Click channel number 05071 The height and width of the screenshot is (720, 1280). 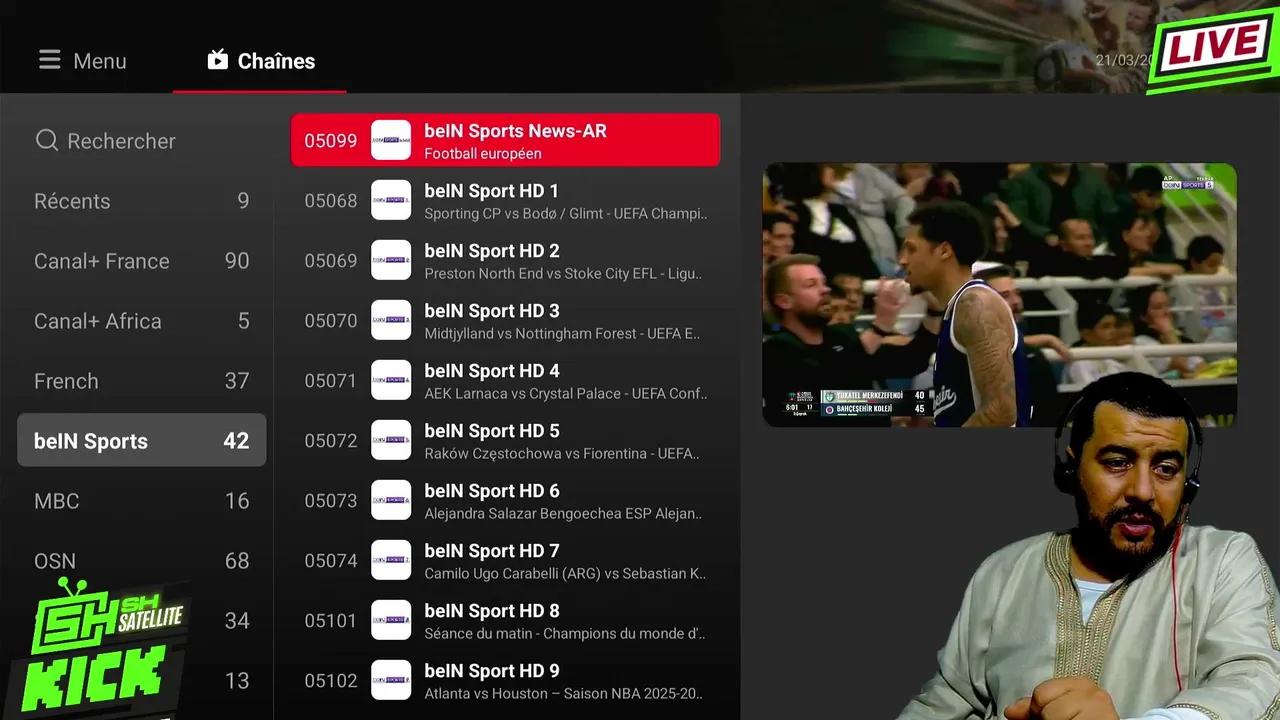331,381
